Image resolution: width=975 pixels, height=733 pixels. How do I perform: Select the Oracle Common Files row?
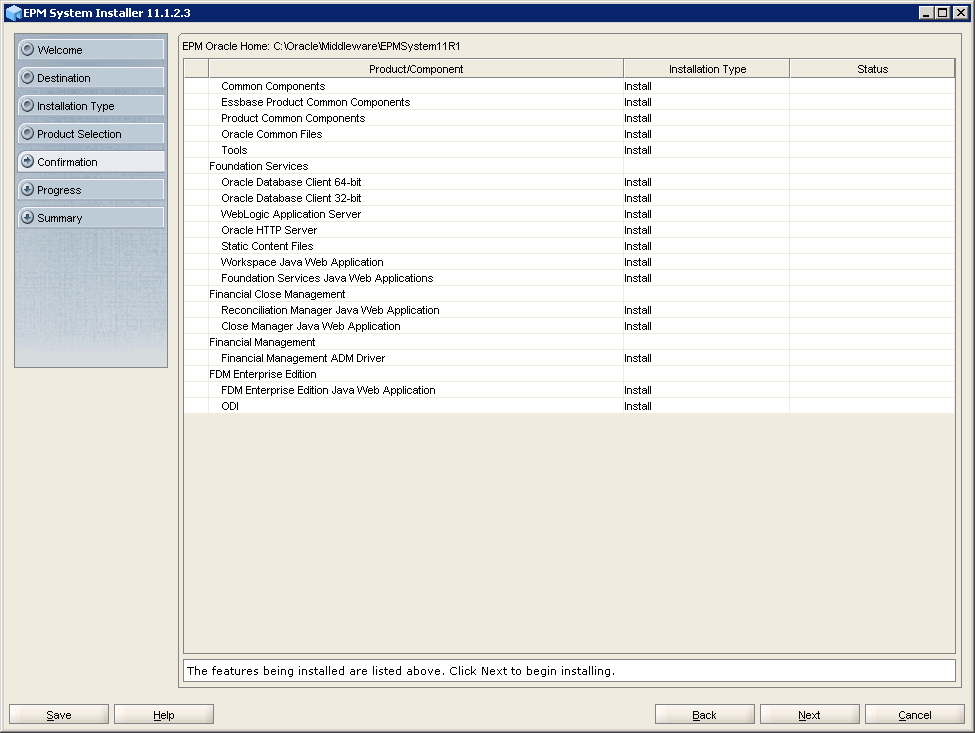click(569, 134)
